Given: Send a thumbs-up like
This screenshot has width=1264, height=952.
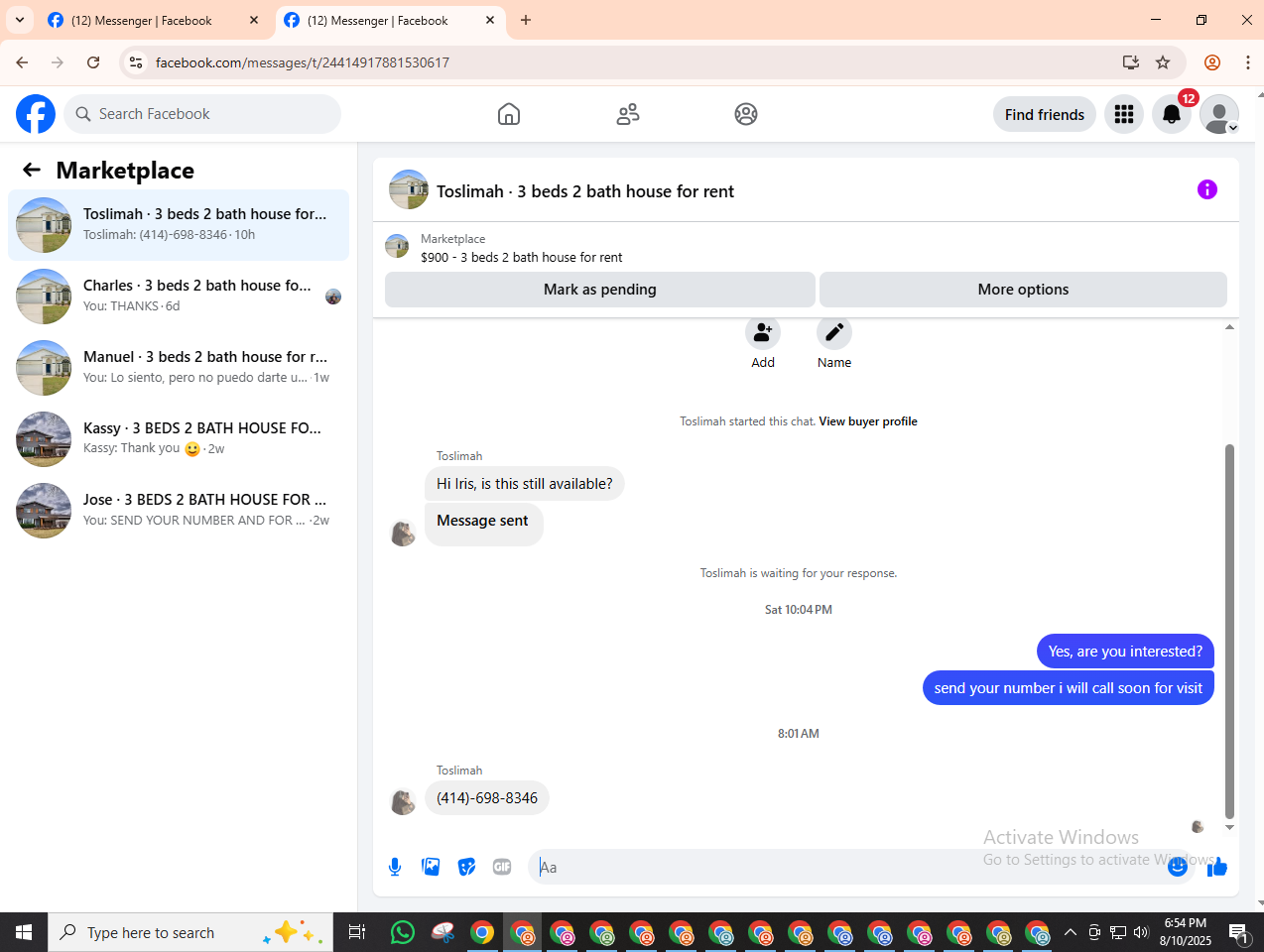Looking at the screenshot, I should coord(1217,867).
